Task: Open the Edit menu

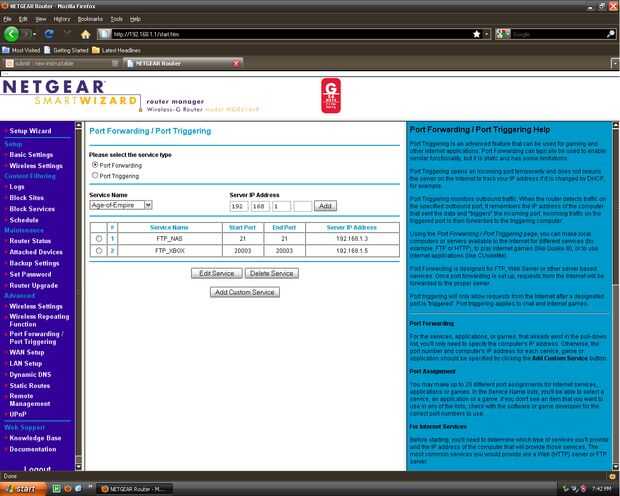Action: (23, 19)
